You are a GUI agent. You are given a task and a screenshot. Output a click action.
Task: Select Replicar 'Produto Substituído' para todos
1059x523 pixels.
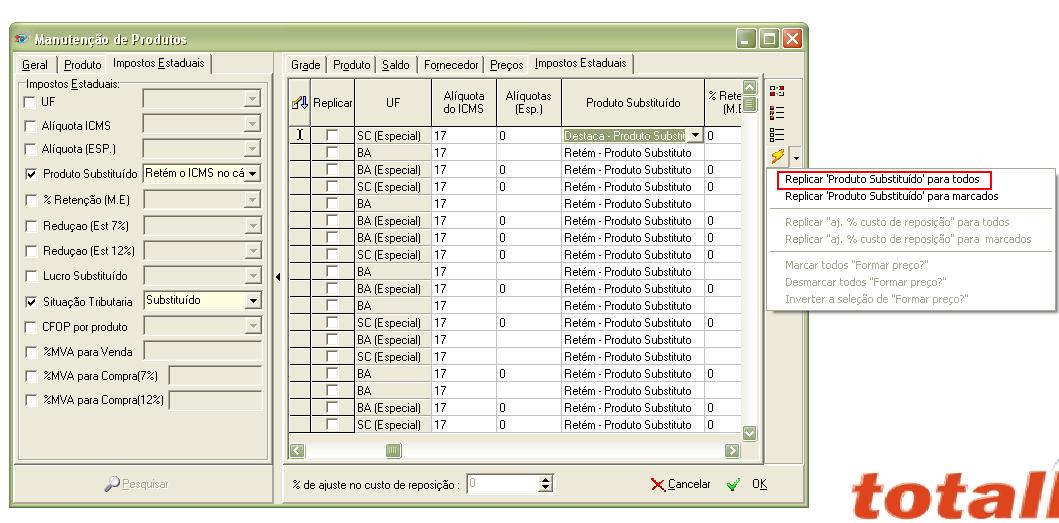click(x=882, y=180)
